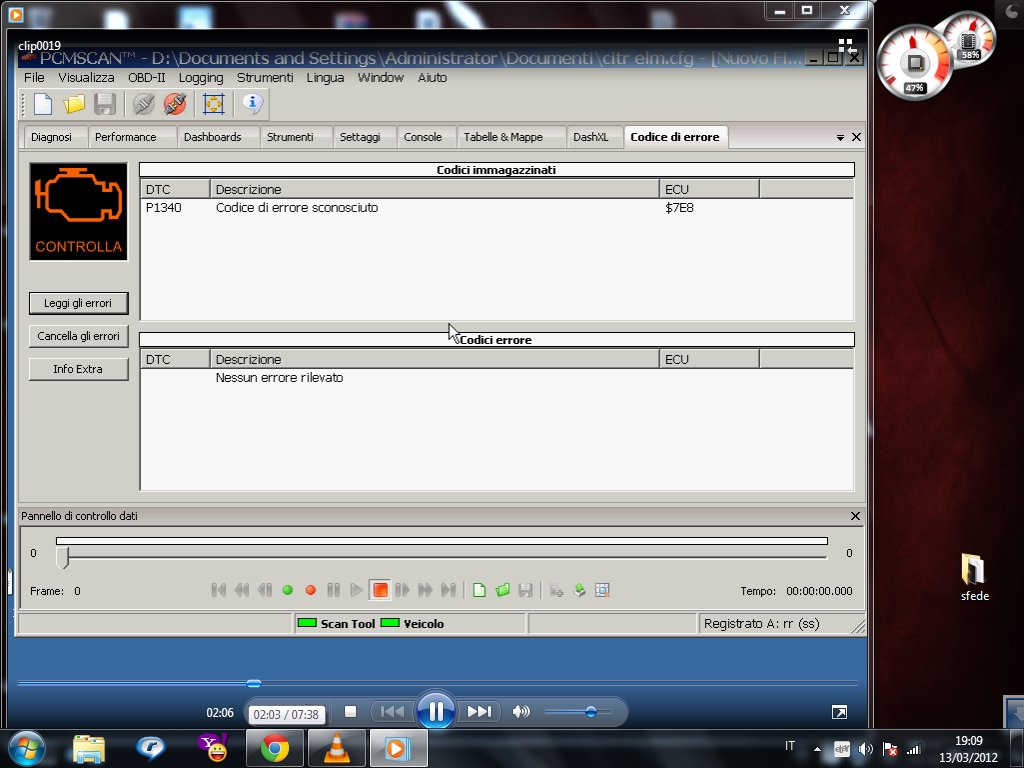Open the Lingua menu
Screen dimensions: 1024x768
click(325, 78)
